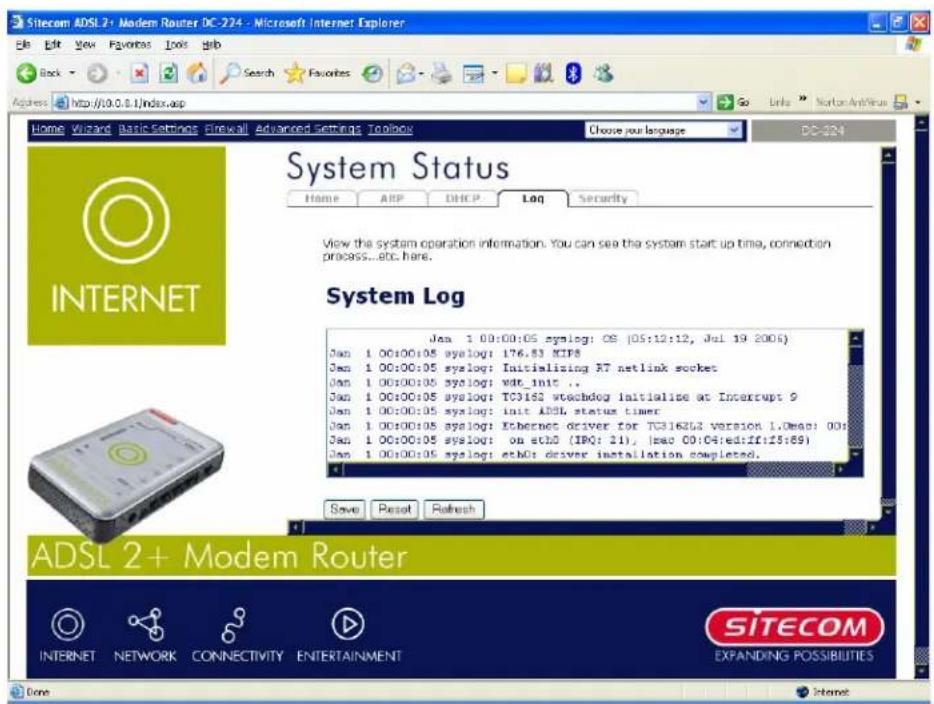Click the CONNECTIVITY icon in footer
This screenshot has height=704, width=934.
coord(234,625)
